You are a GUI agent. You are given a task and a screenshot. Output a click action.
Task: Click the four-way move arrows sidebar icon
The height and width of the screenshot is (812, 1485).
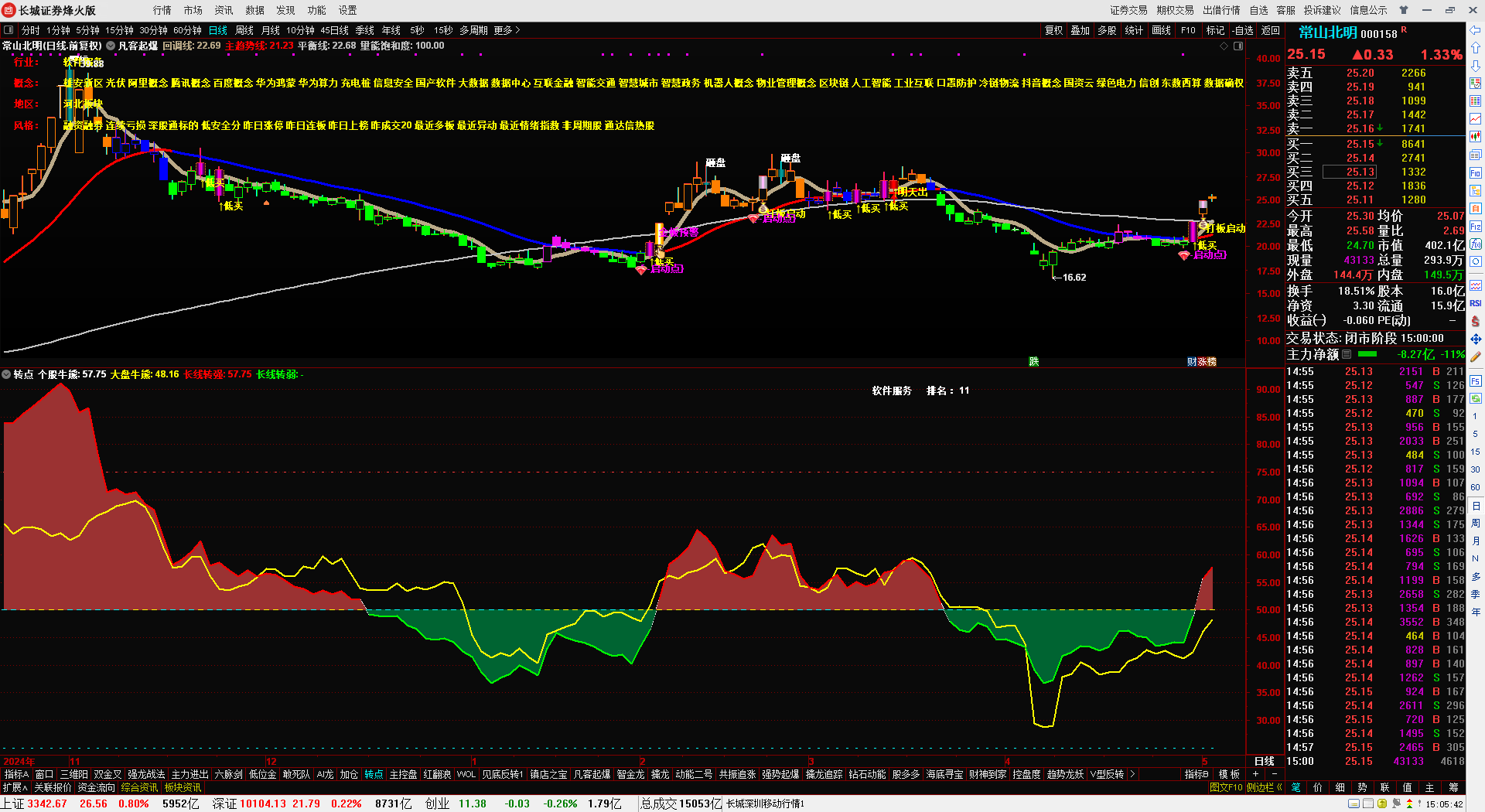coord(1476,339)
